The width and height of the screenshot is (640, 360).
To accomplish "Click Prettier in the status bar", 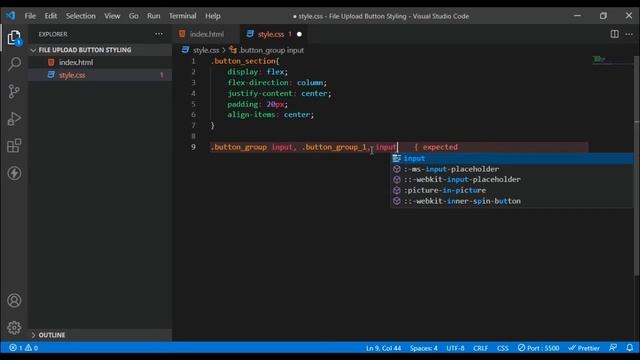I will tap(584, 348).
